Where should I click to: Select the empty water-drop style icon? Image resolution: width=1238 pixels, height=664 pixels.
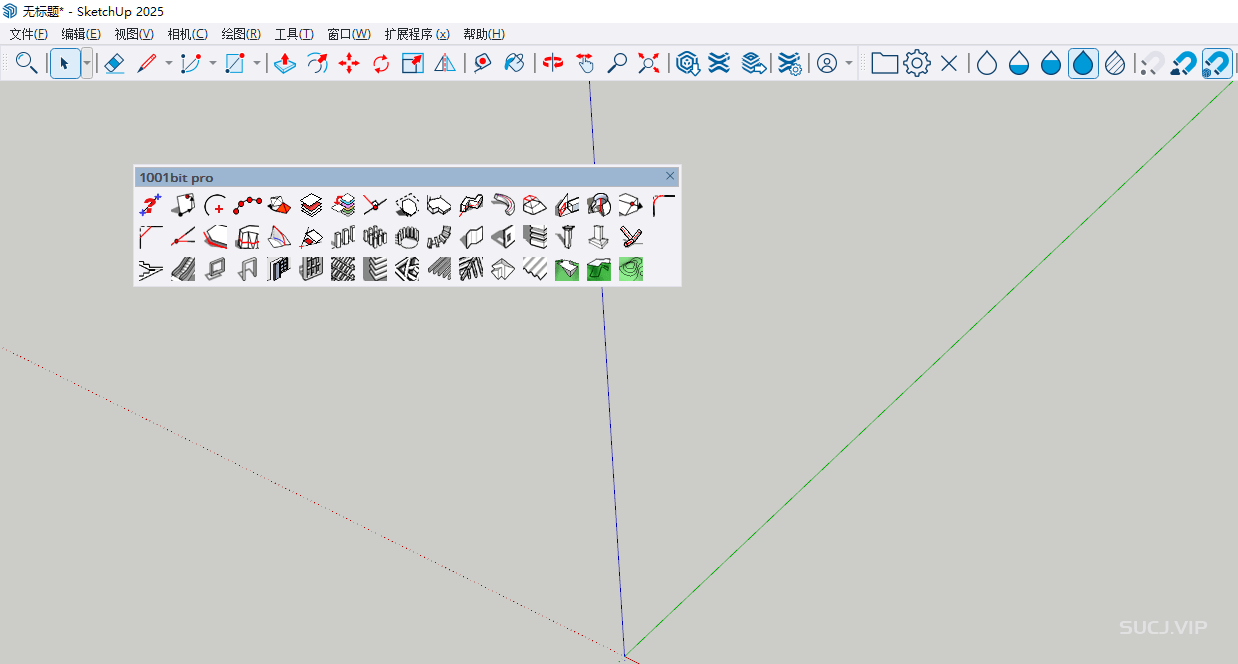pyautogui.click(x=987, y=63)
